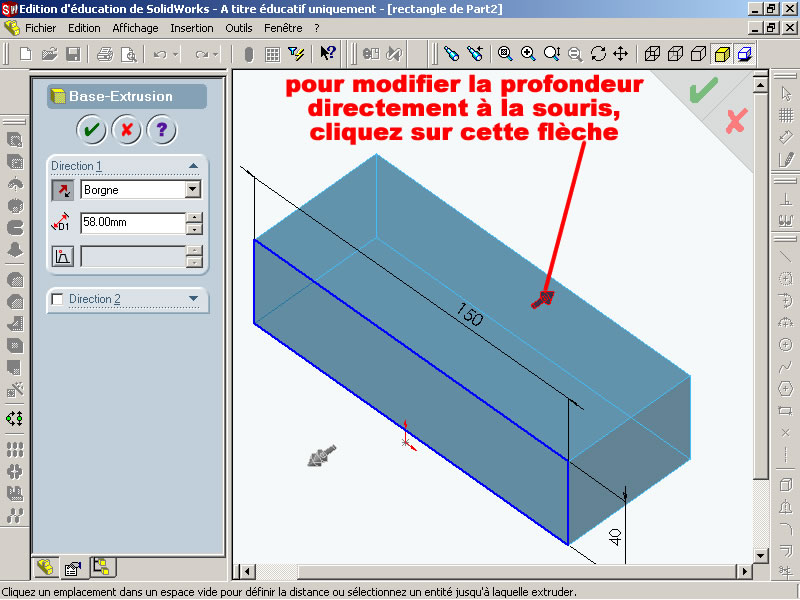Collapse the Direction 1 section
The image size is (800, 600).
tap(193, 166)
